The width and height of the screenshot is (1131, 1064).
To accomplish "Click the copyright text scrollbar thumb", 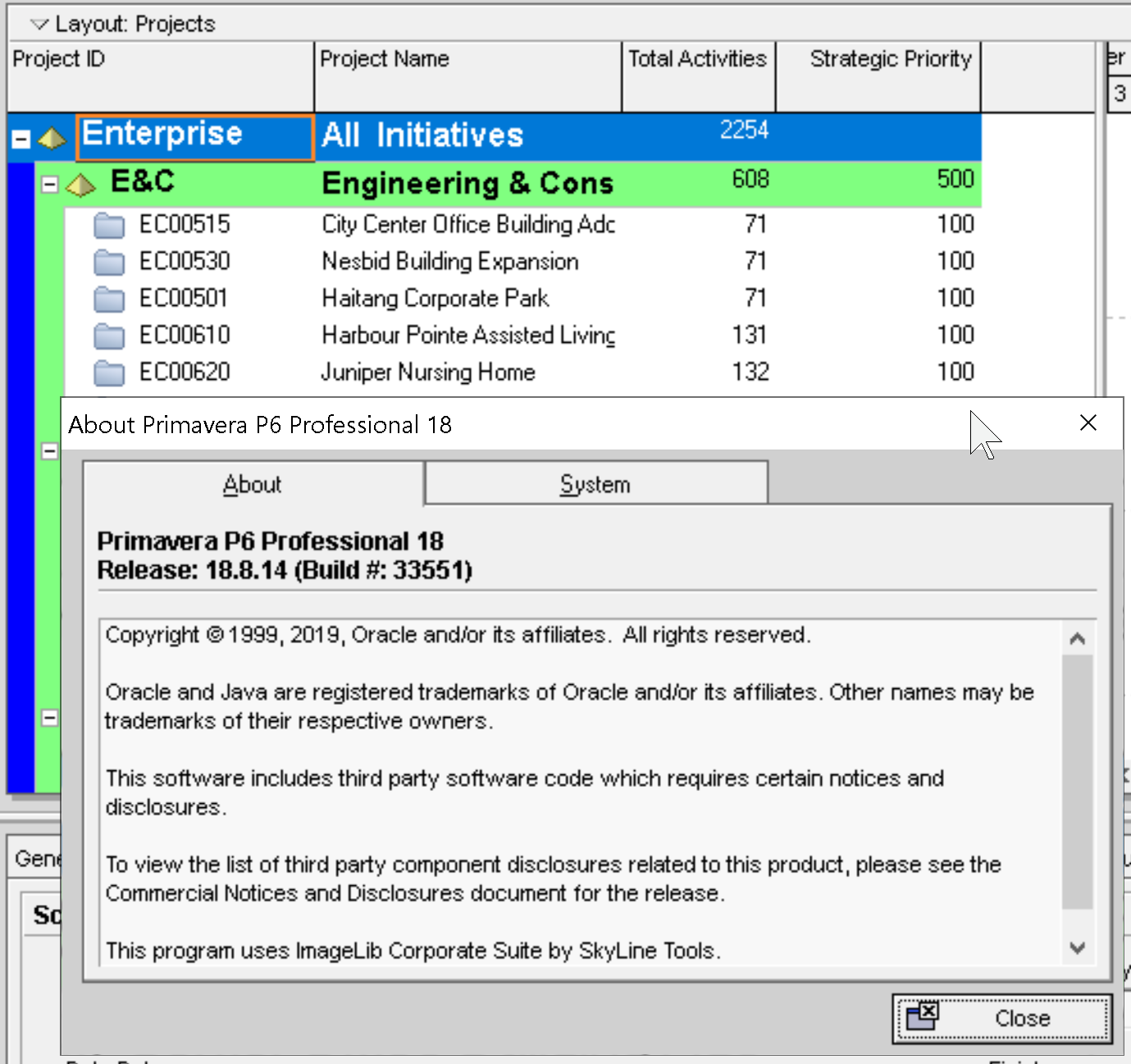I will coord(1078,781).
